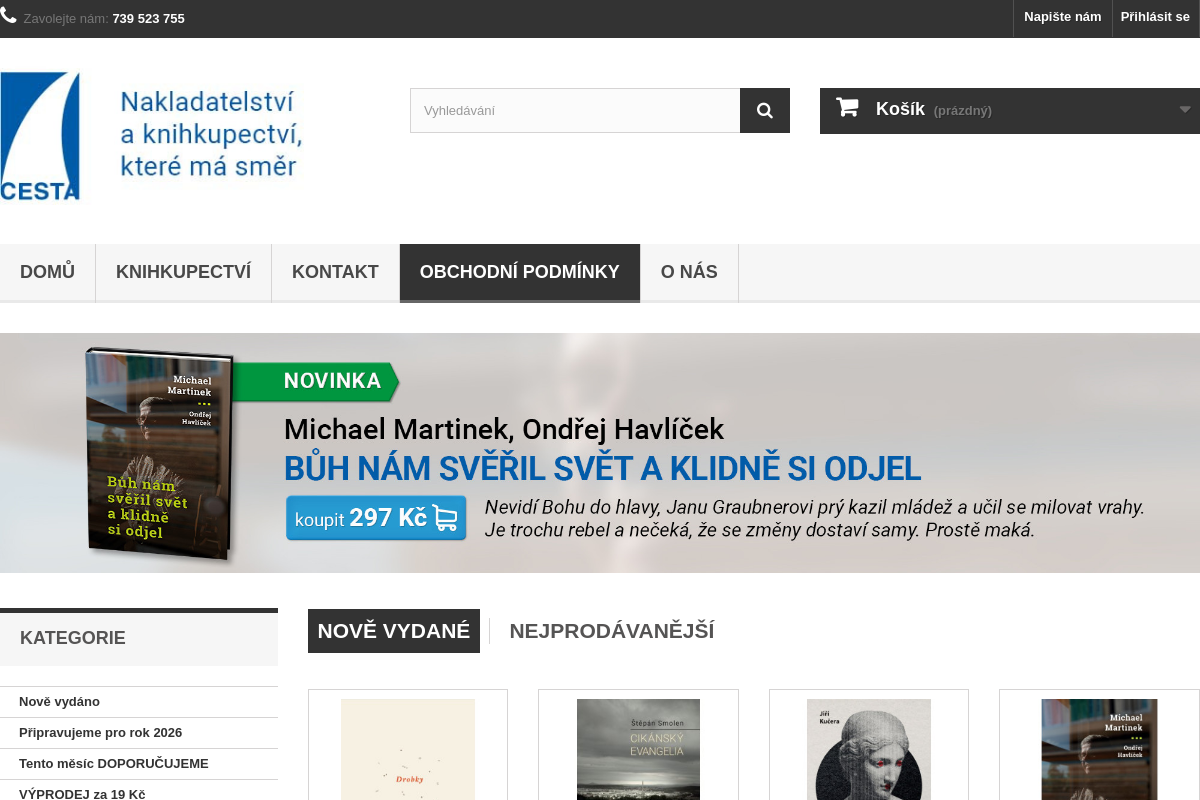
Task: Open the O nás menu item
Action: click(x=689, y=272)
